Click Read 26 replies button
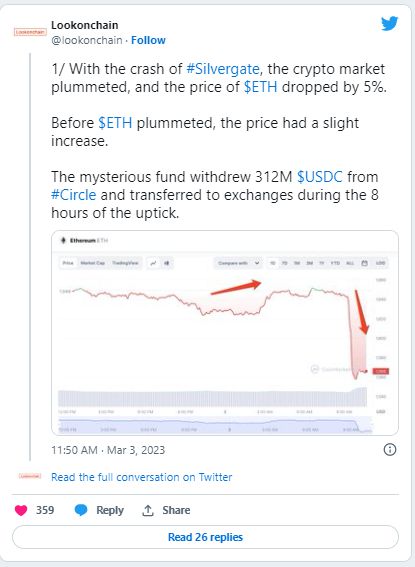Viewport: 415px width, 567px height. coord(205,537)
